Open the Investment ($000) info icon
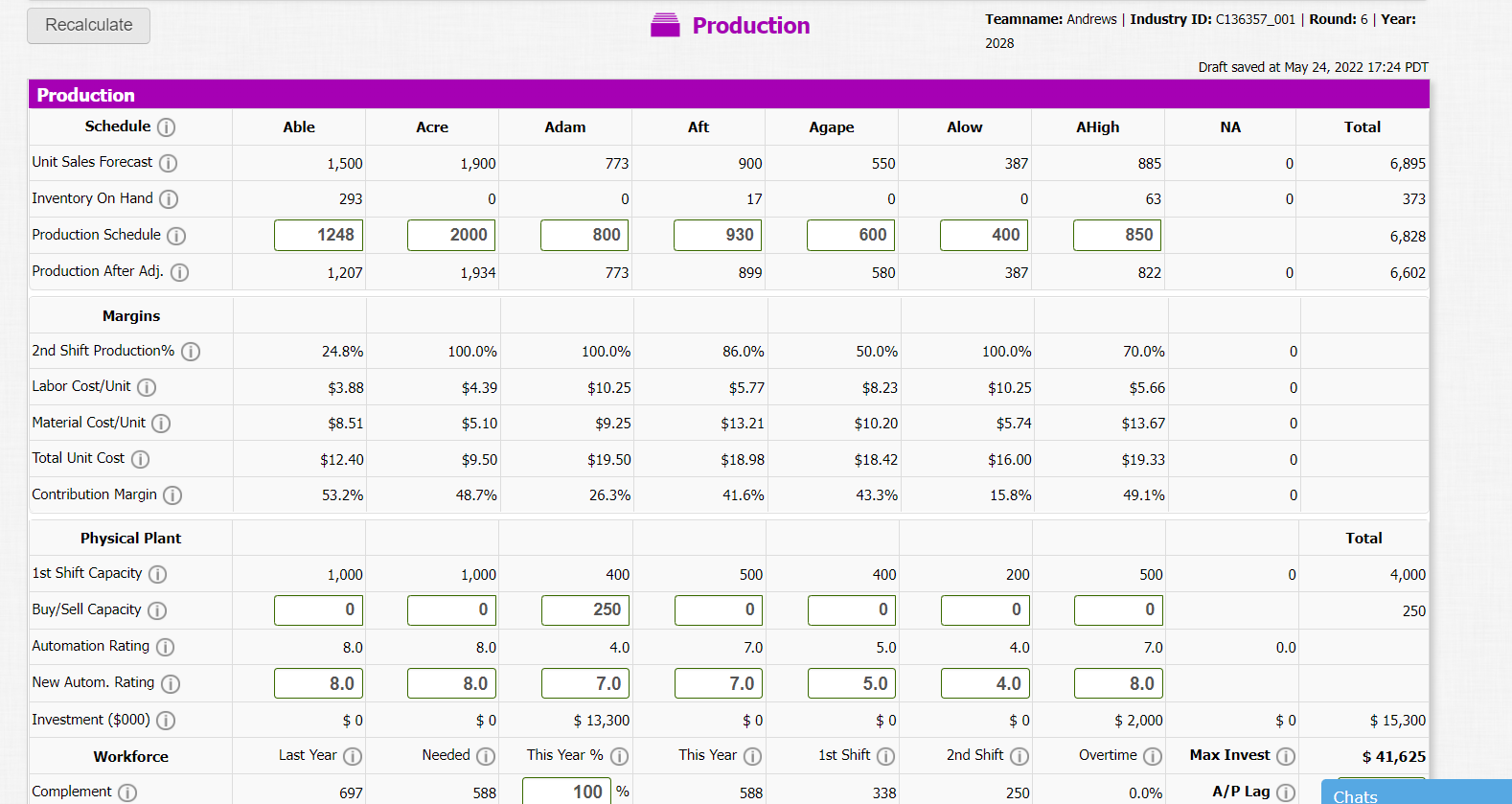The width and height of the screenshot is (1512, 804). tap(166, 721)
